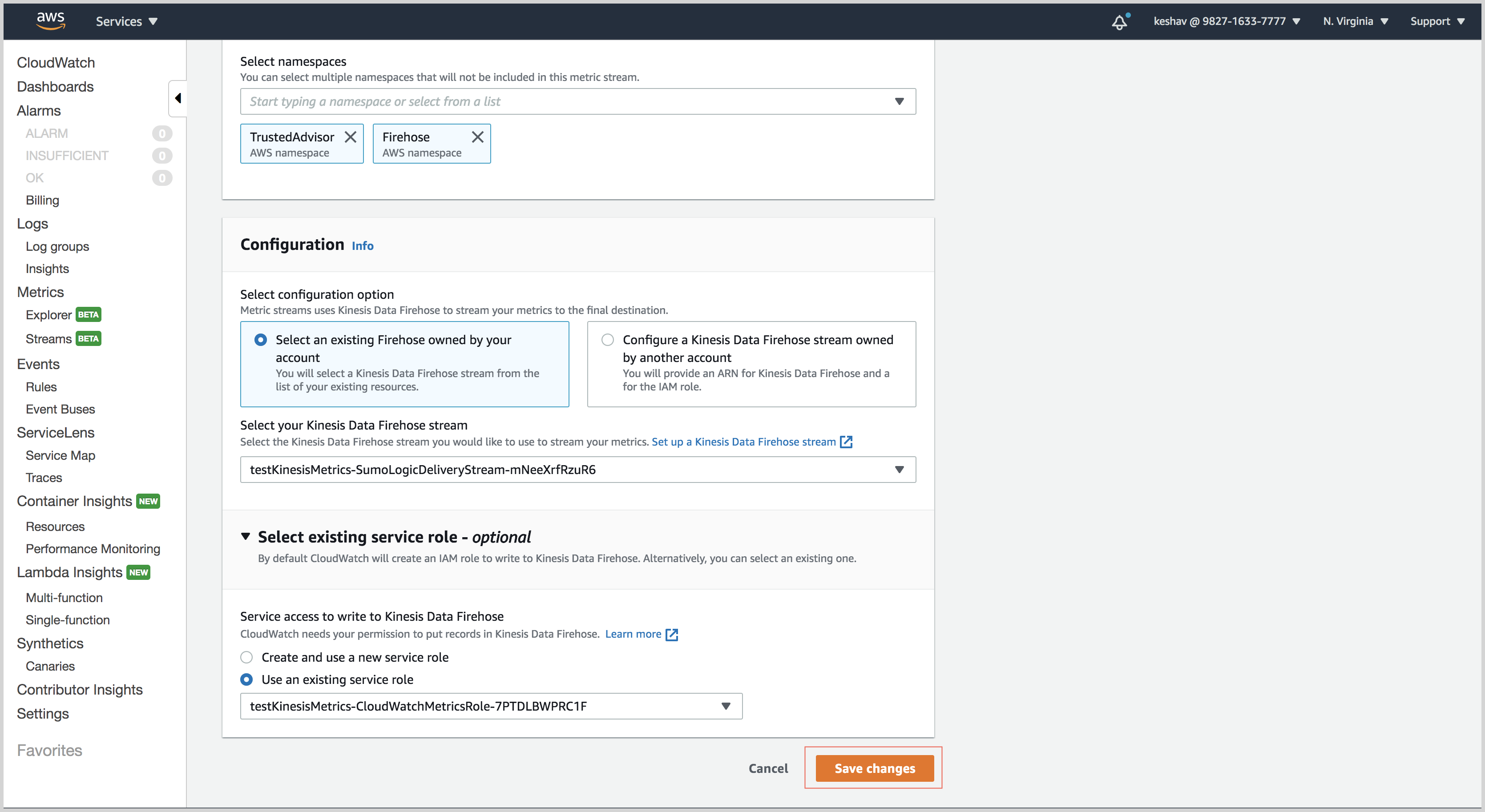Select existing Firehose owned by your account
The image size is (1485, 812).
point(261,340)
